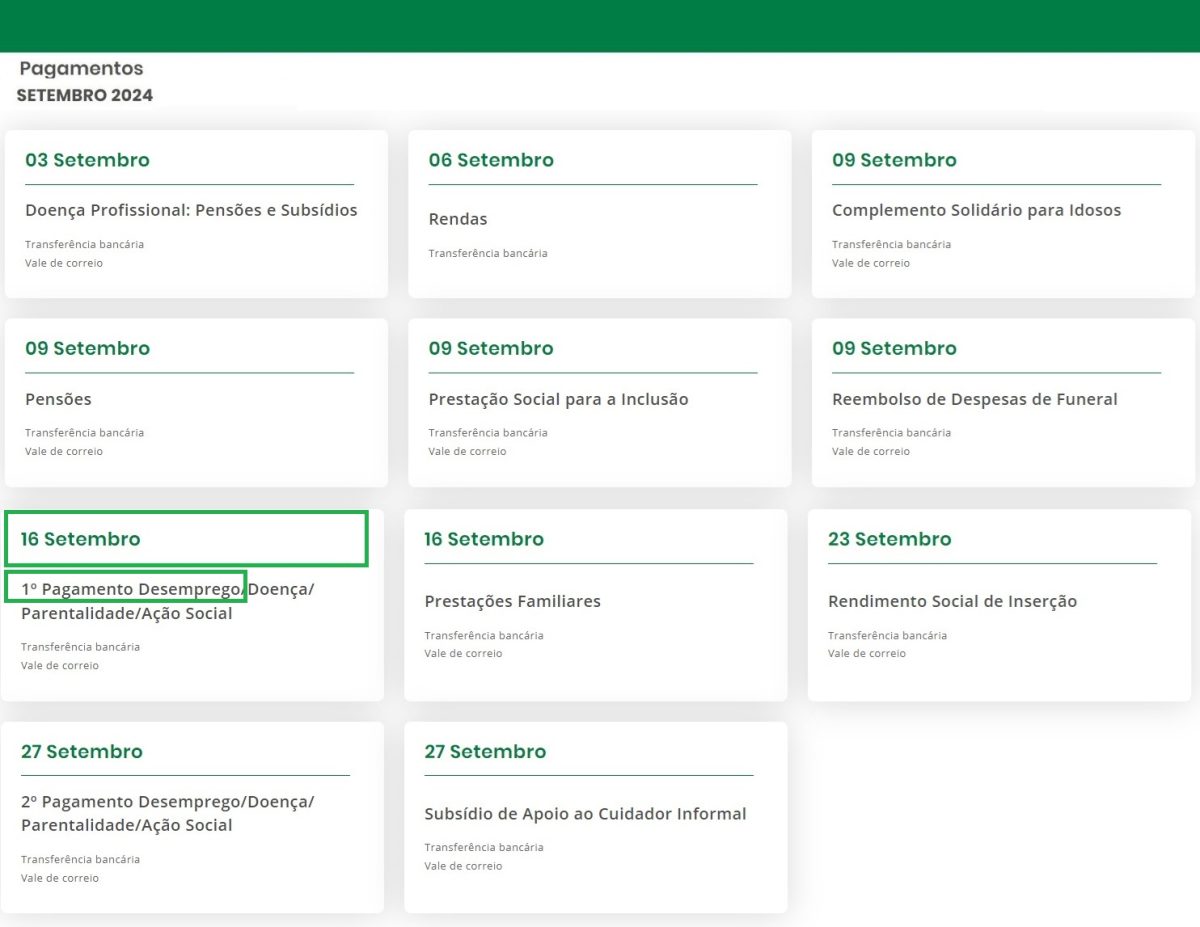
Task: Click "Vale de correio" under Prestações Familiares
Action: click(465, 653)
